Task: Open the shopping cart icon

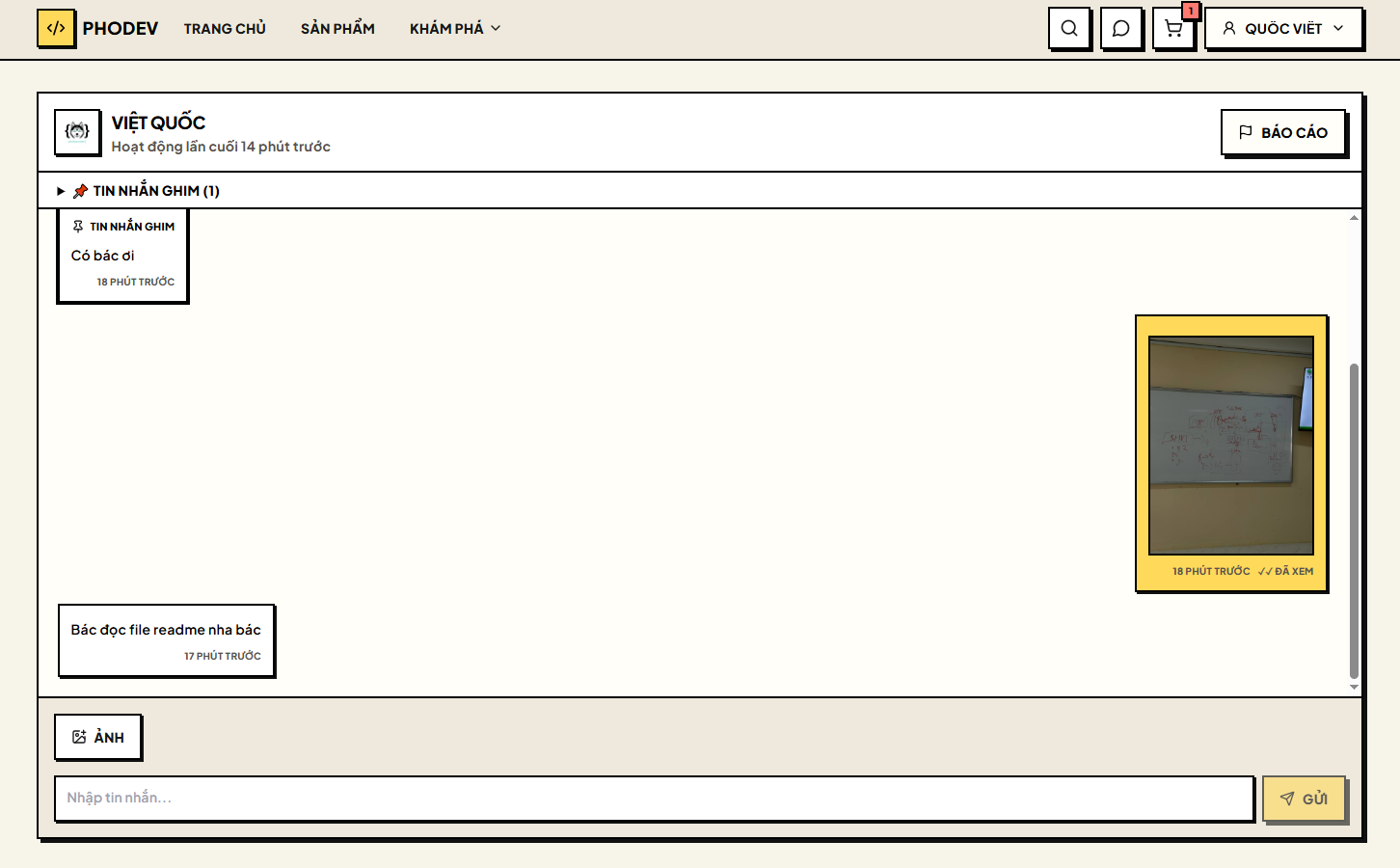Action: (x=1173, y=28)
